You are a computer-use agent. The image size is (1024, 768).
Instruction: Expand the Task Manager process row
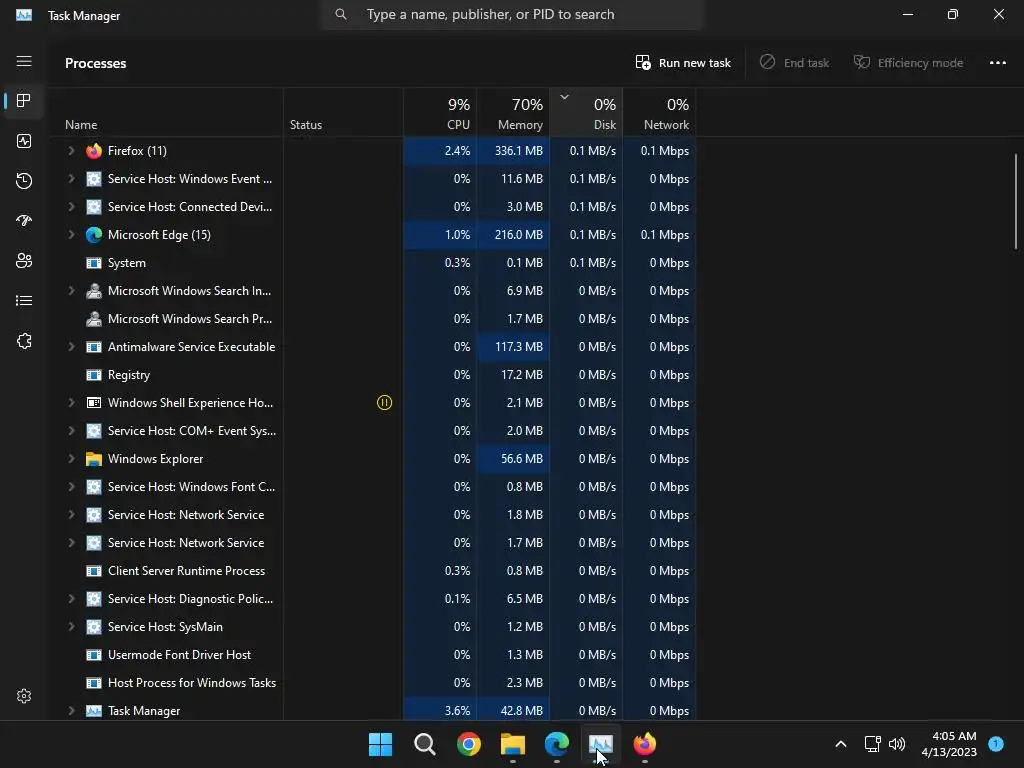71,711
